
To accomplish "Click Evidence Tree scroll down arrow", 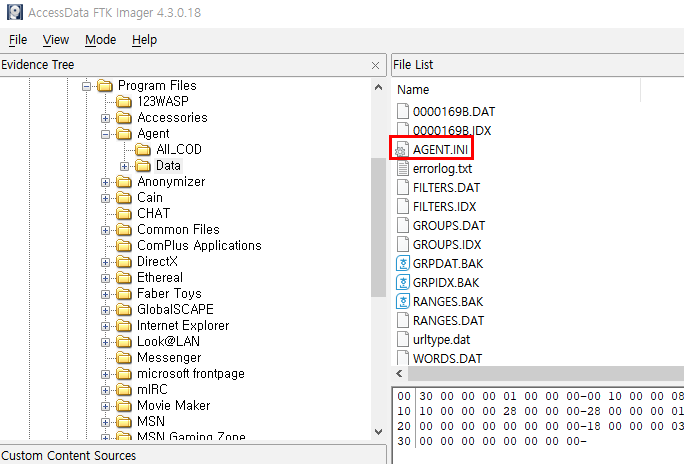I will click(x=378, y=432).
